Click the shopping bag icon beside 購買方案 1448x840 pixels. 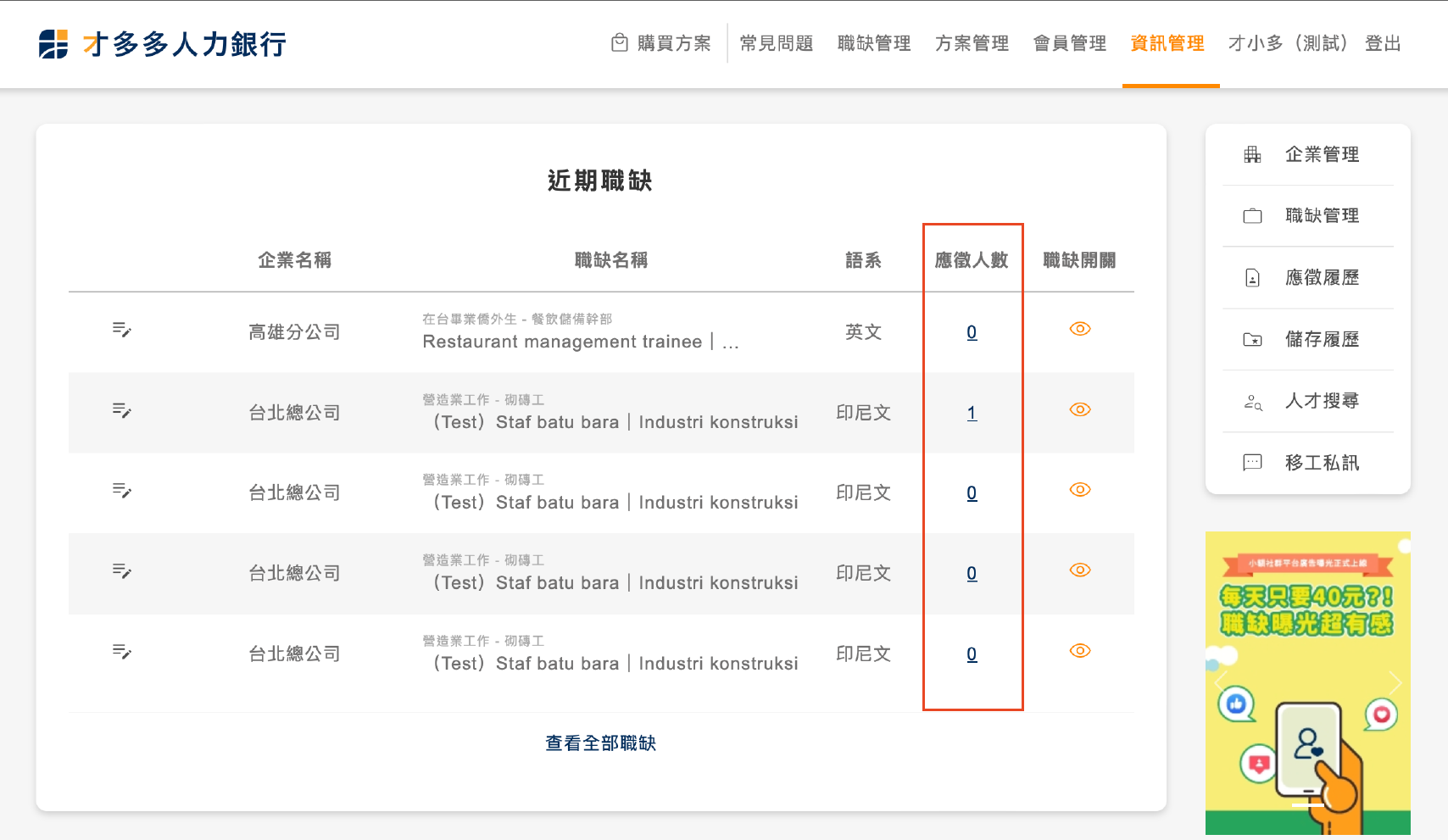click(x=620, y=43)
